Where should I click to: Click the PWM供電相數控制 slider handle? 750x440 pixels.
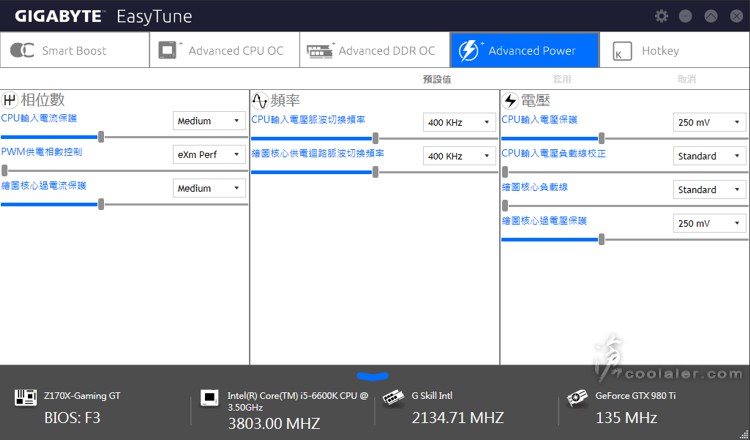5,170
